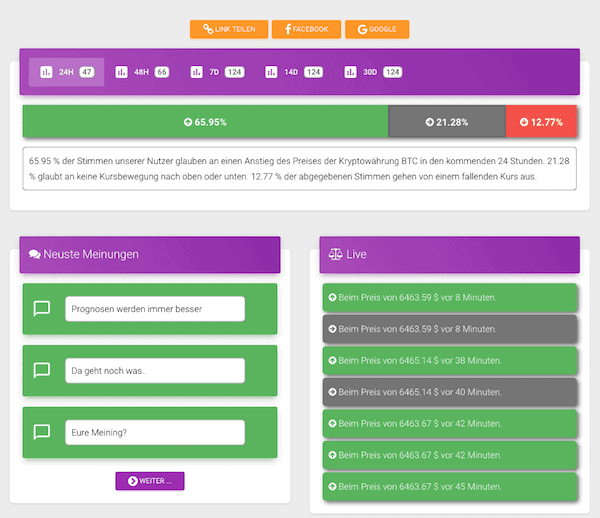Open the gray live entry from 40 minutes ago
Viewport: 600px width, 518px height.
click(x=450, y=392)
